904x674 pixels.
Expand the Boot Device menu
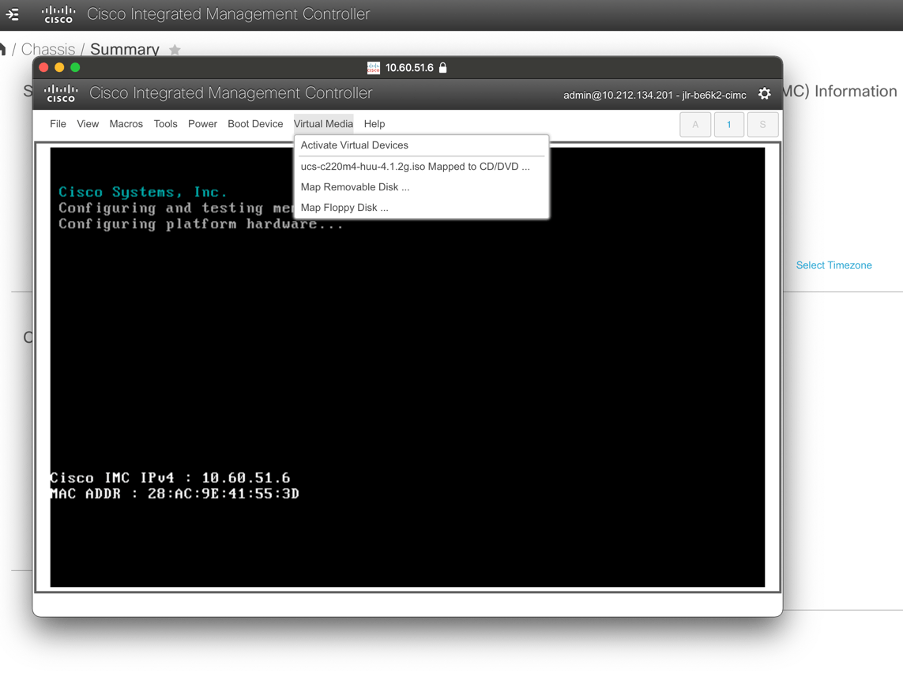tap(255, 124)
